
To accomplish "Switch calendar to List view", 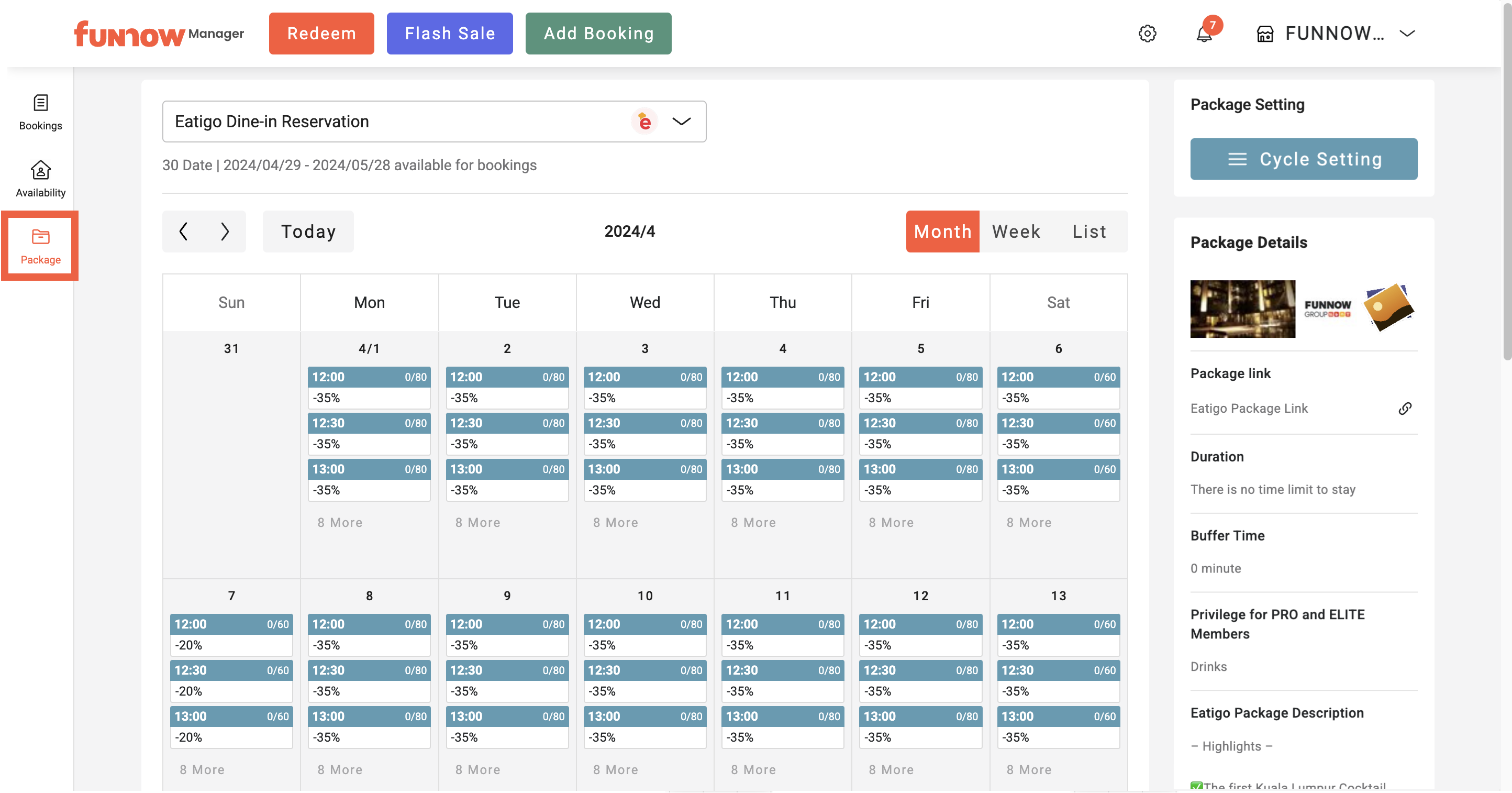I will pos(1089,232).
